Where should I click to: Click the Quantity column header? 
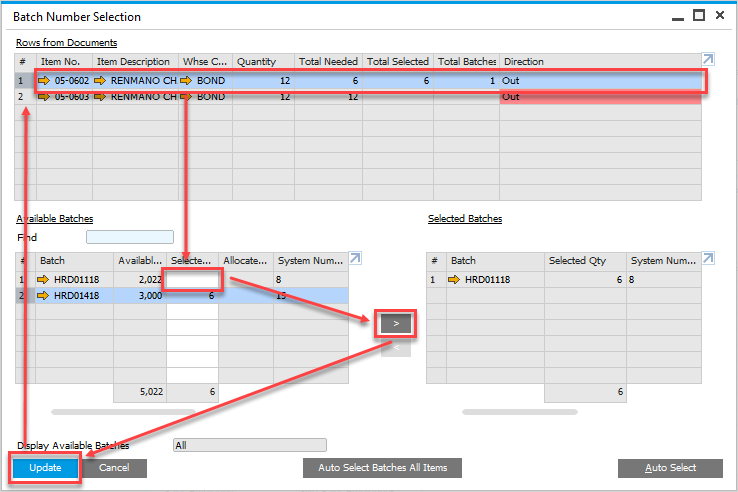coord(264,62)
